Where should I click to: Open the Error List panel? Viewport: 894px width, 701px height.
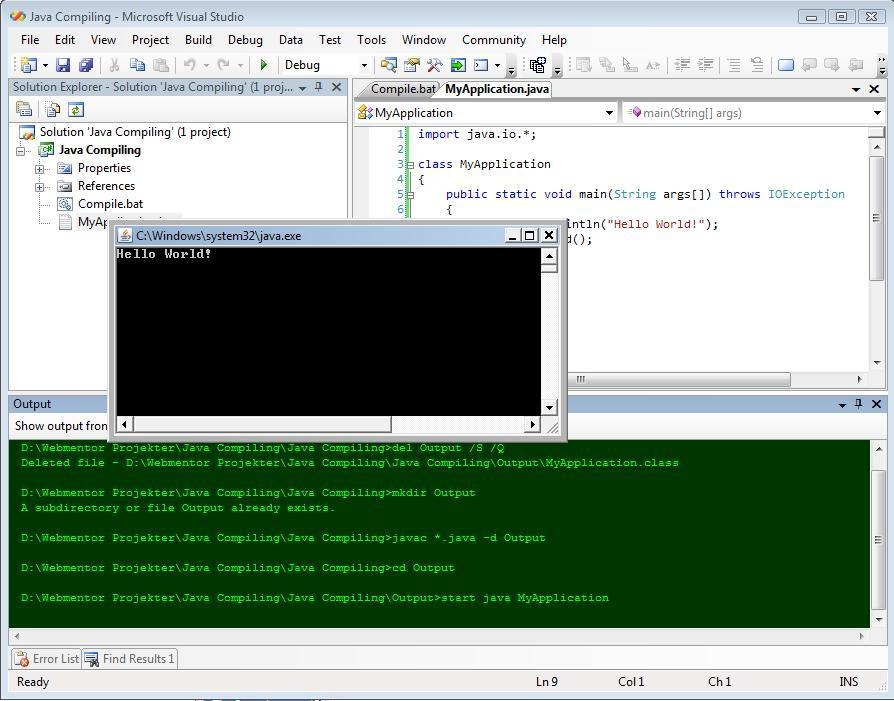point(47,658)
